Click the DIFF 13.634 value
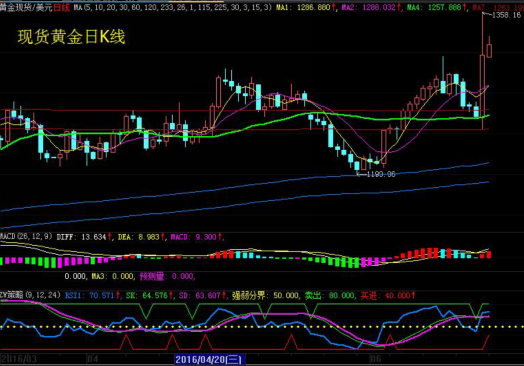 coord(84,237)
